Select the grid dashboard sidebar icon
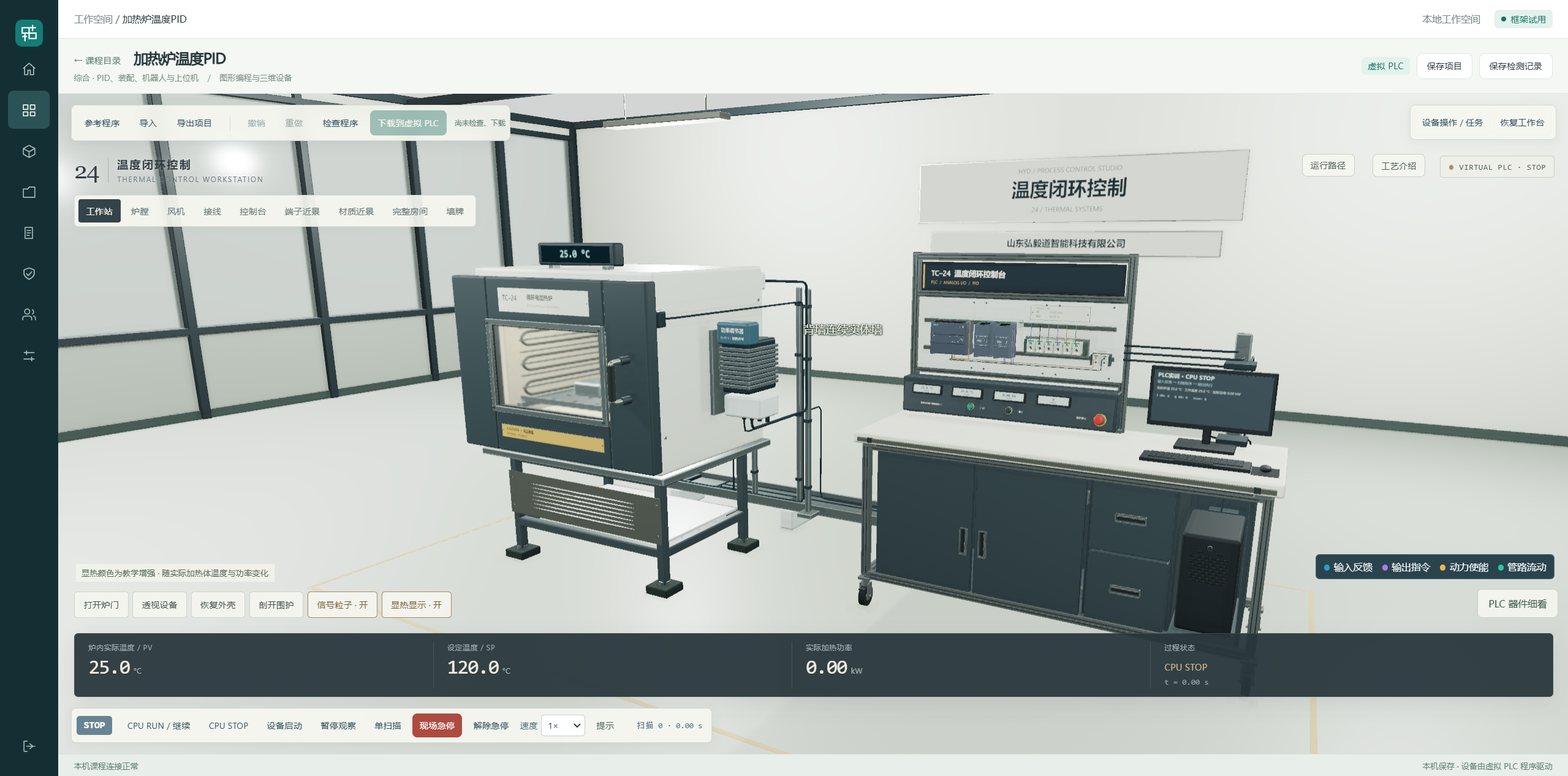The height and width of the screenshot is (776, 1568). pos(29,110)
